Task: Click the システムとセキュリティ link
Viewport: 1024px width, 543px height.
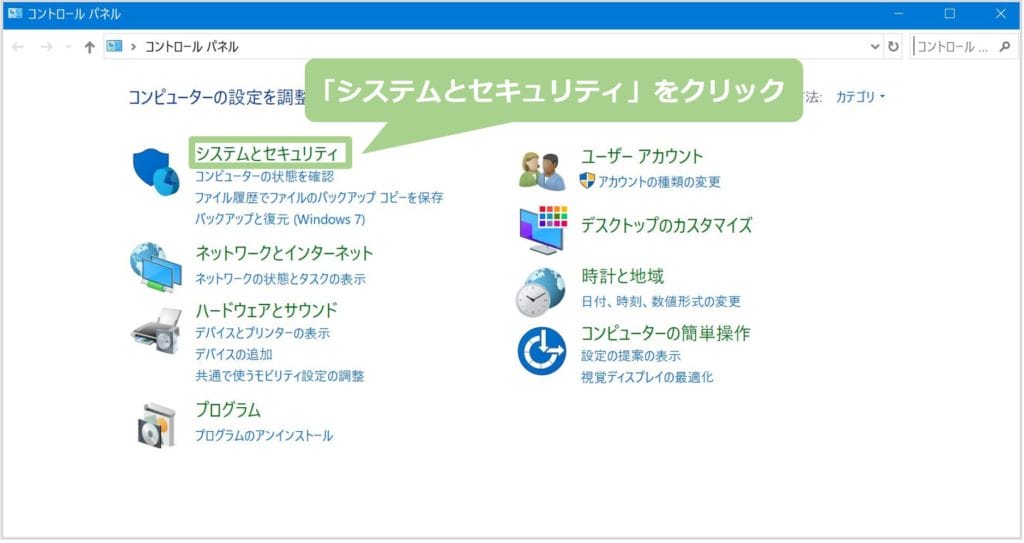Action: 267,154
